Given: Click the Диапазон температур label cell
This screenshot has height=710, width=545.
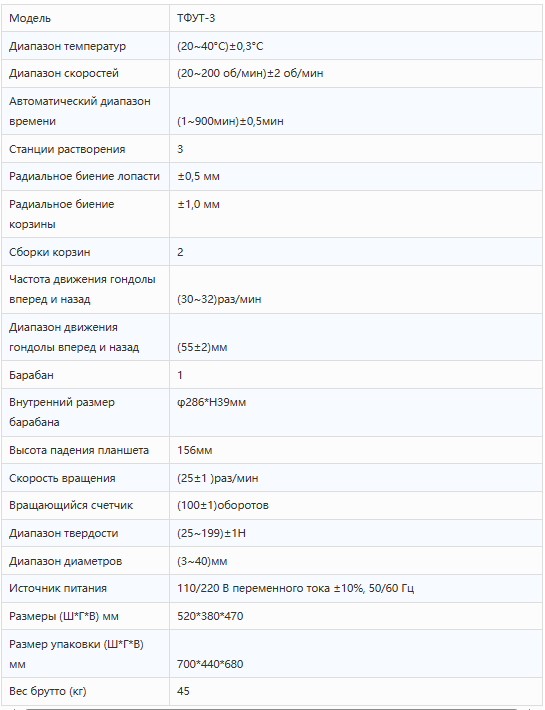Looking at the screenshot, I should [85, 46].
